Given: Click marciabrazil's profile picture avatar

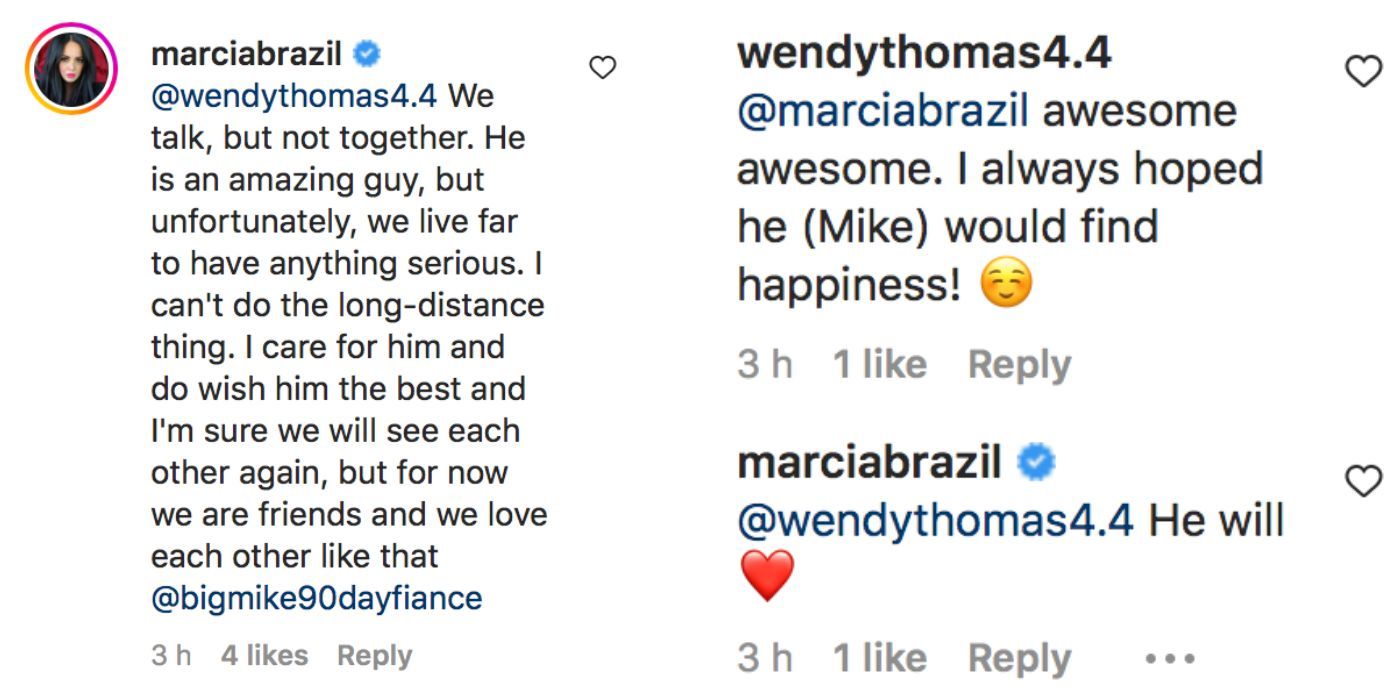Looking at the screenshot, I should click(x=71, y=68).
